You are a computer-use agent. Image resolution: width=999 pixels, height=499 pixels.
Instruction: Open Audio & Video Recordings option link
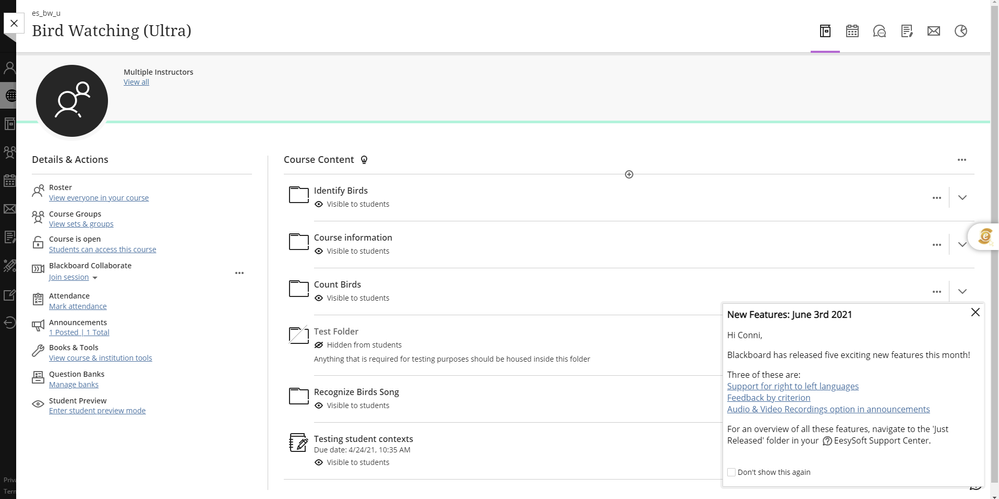coord(828,409)
